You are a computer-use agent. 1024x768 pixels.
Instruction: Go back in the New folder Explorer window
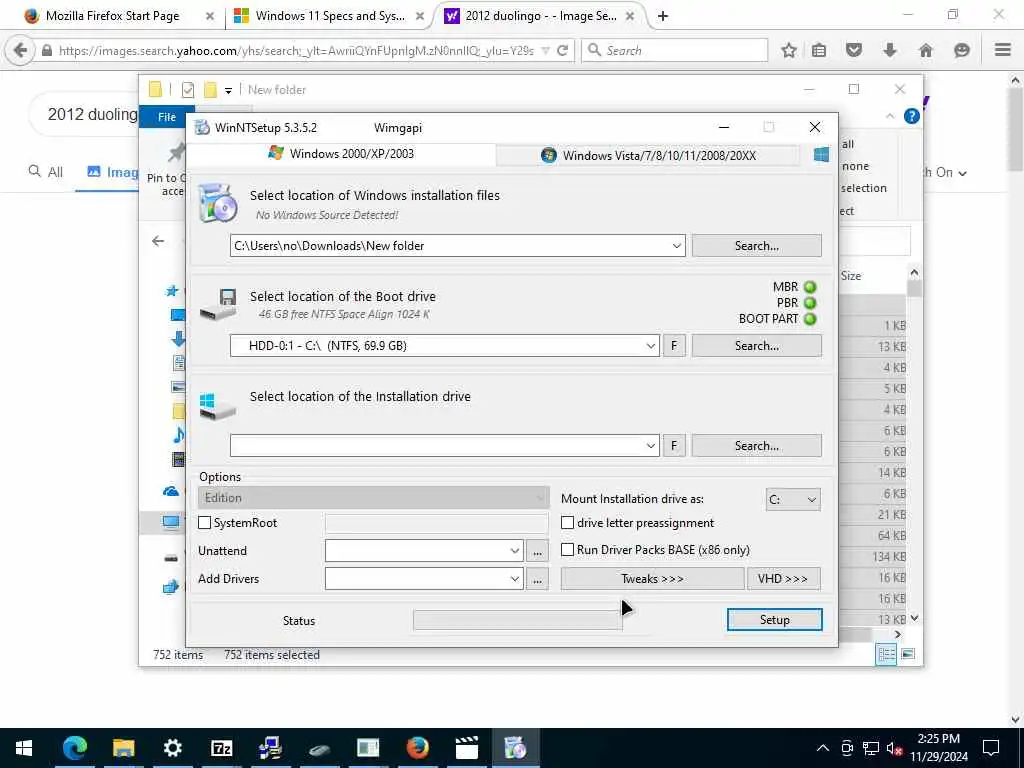pyautogui.click(x=158, y=242)
